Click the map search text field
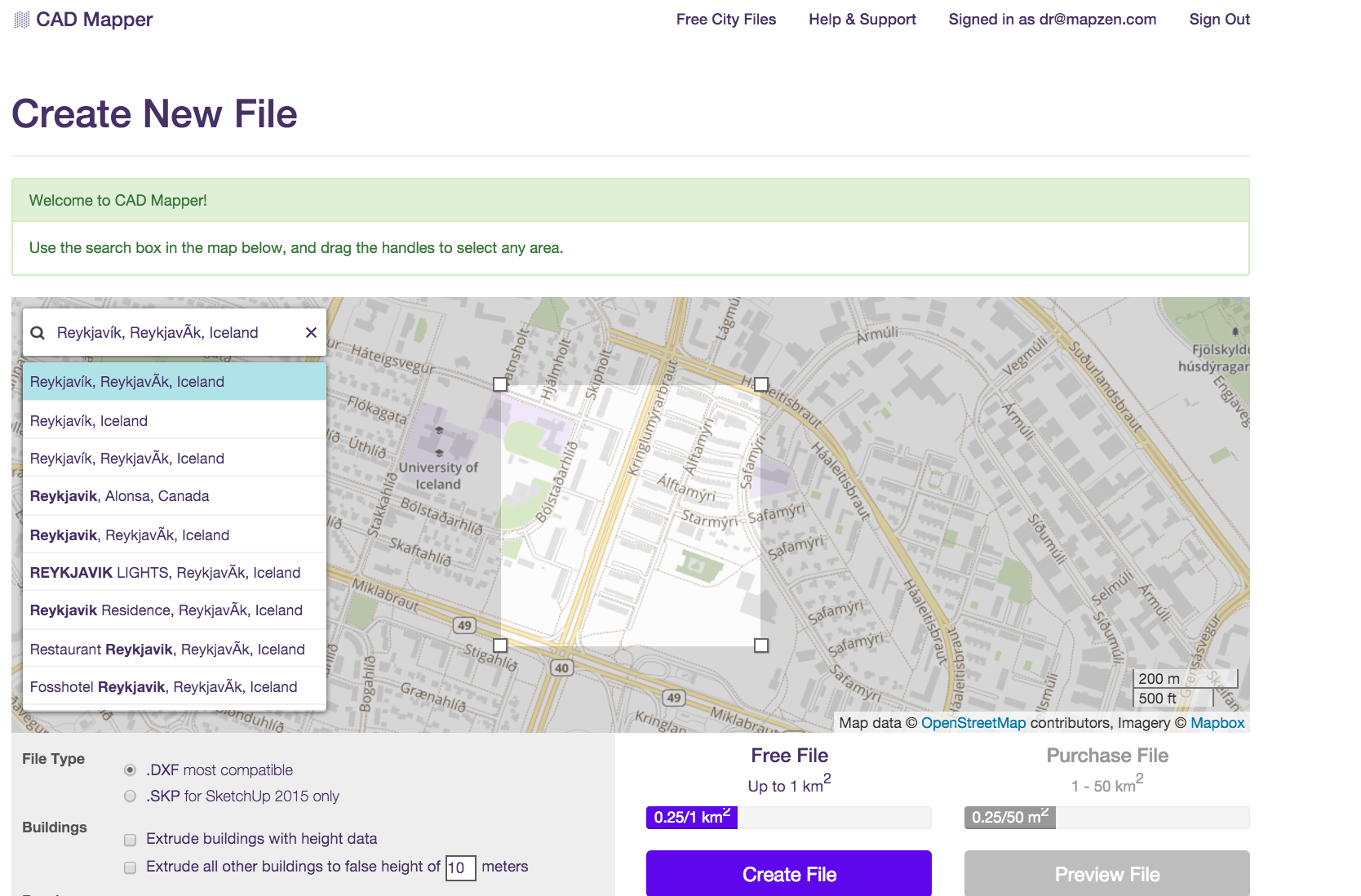The height and width of the screenshot is (896, 1361). pos(174,332)
